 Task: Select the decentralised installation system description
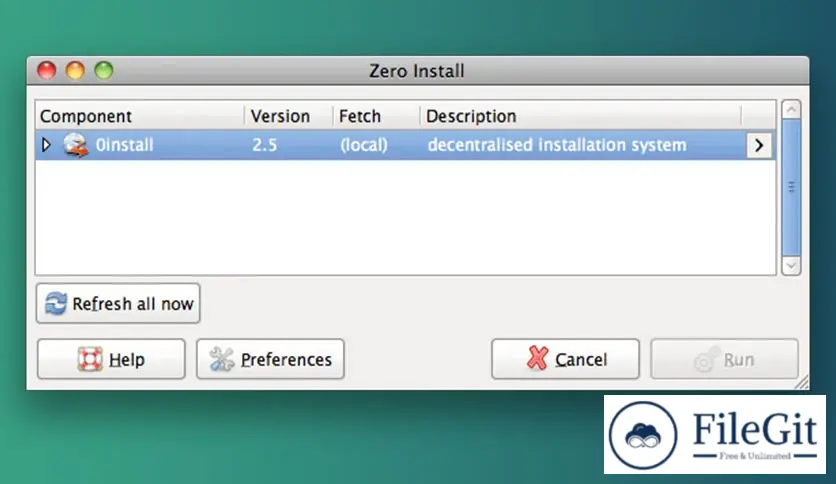(x=557, y=145)
